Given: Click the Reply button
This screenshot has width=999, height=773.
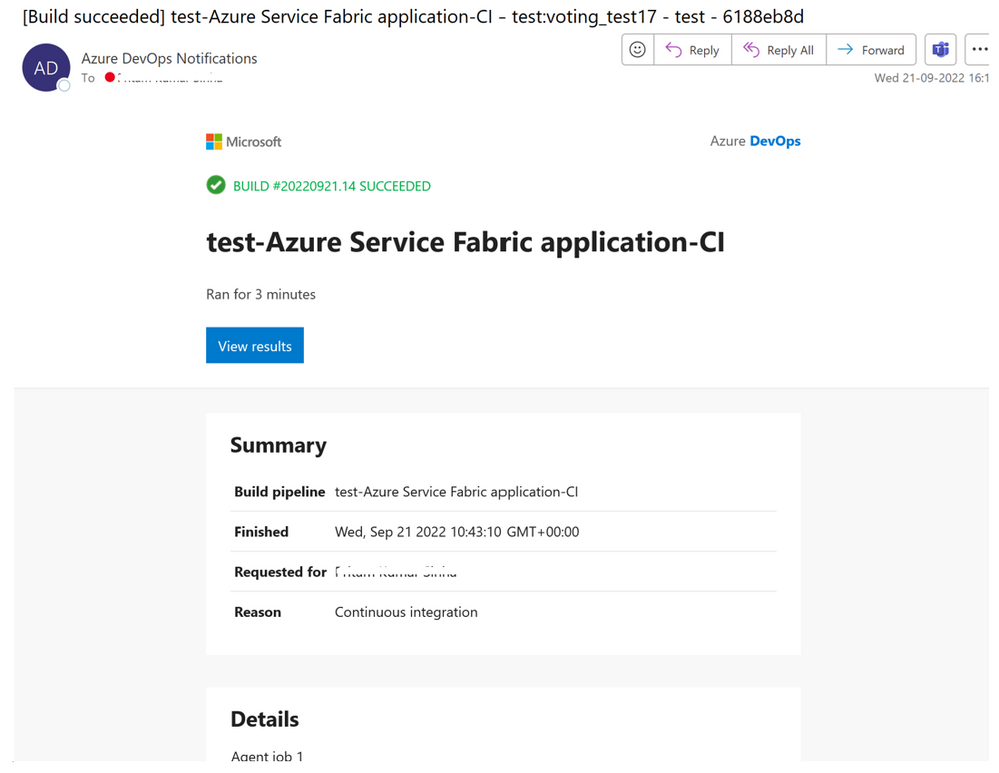Looking at the screenshot, I should (693, 50).
